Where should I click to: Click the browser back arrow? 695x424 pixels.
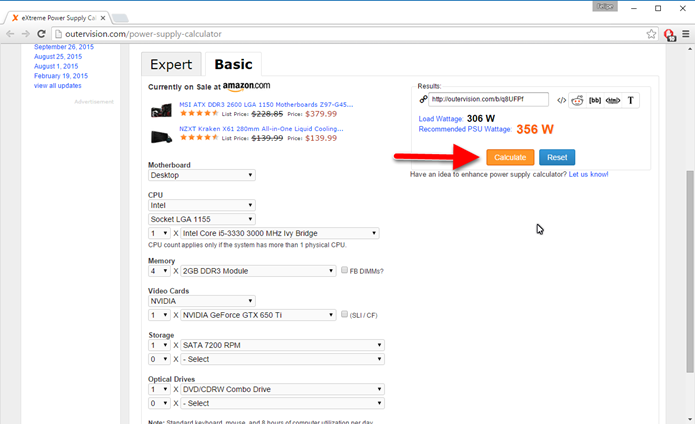(x=10, y=34)
